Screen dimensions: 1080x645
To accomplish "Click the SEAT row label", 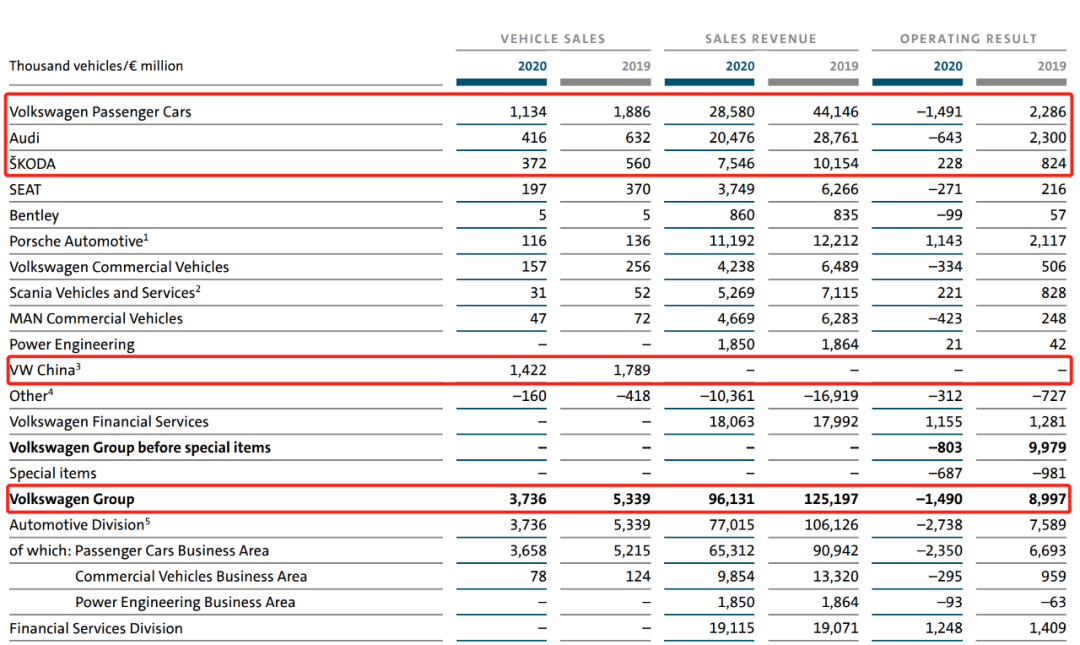I will click(25, 190).
